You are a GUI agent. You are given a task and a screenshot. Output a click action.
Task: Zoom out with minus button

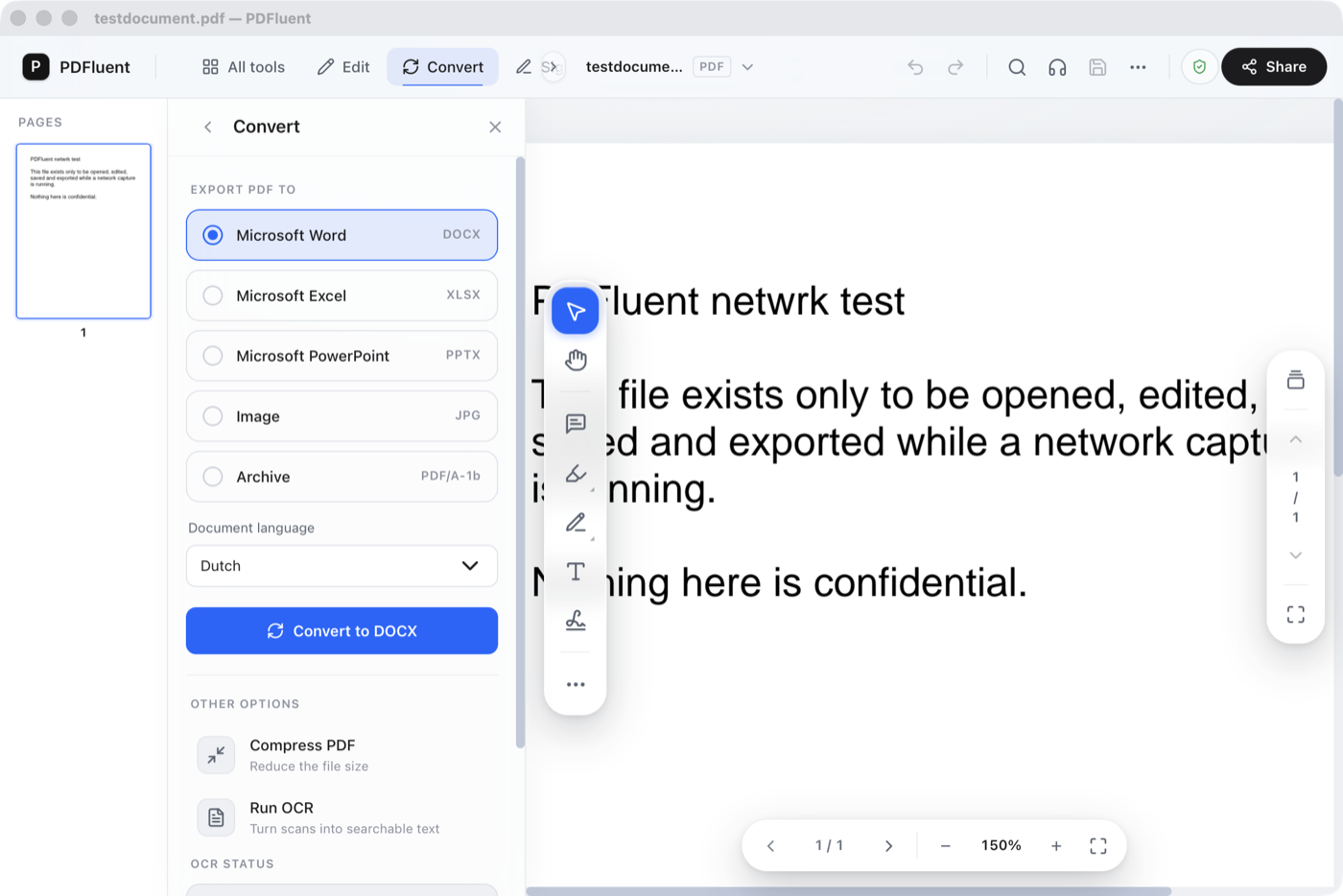(x=946, y=846)
